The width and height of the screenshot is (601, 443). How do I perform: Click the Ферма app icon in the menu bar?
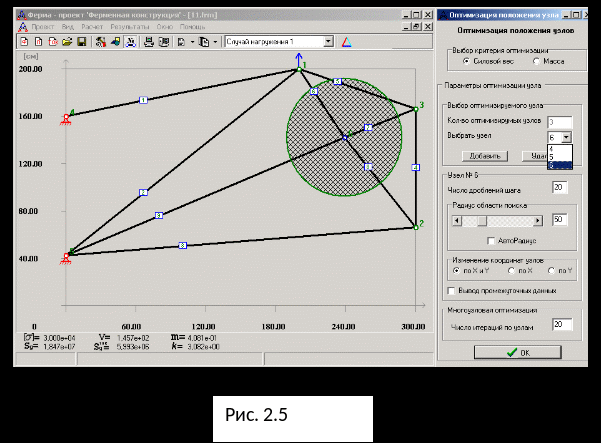(23, 27)
